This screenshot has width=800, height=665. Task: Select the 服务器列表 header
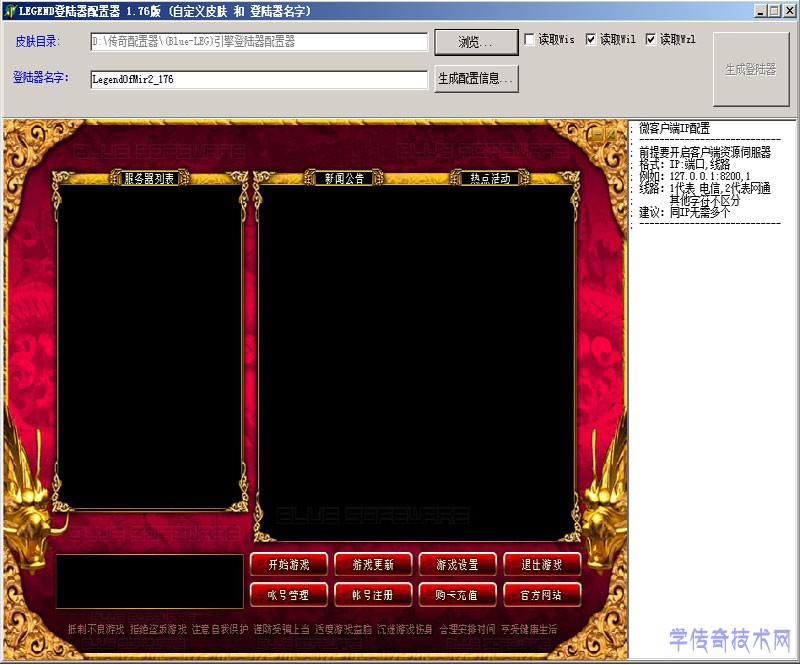(150, 179)
